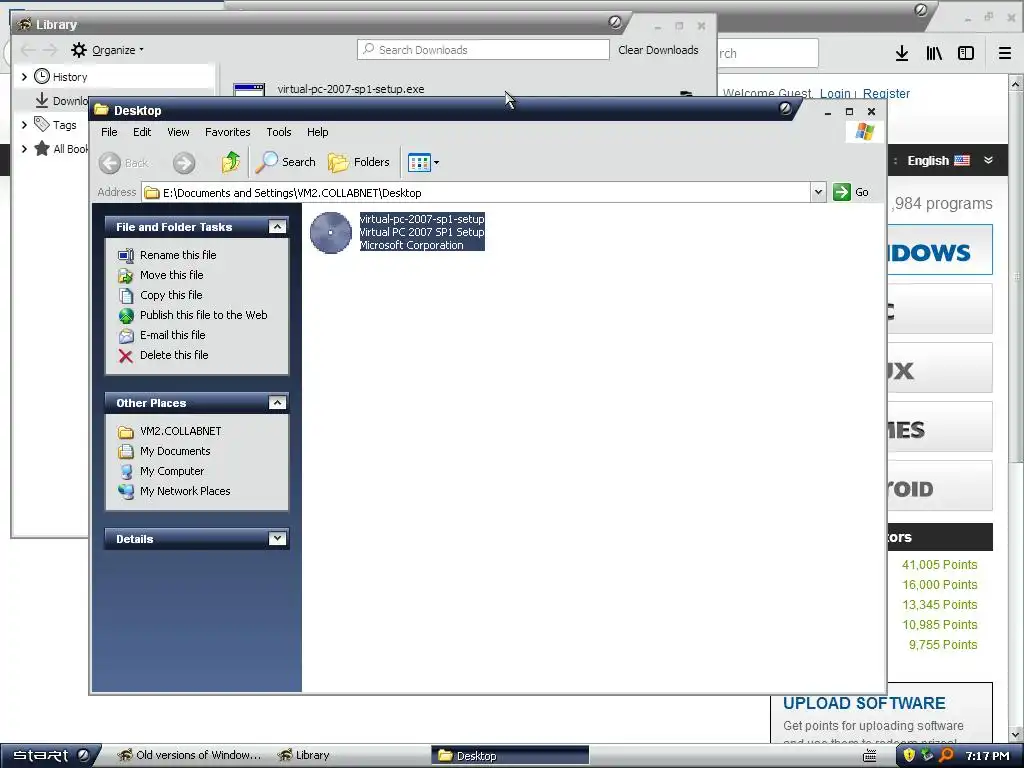
Task: Click the Forward arrow in Desktop window
Action: coord(184,163)
